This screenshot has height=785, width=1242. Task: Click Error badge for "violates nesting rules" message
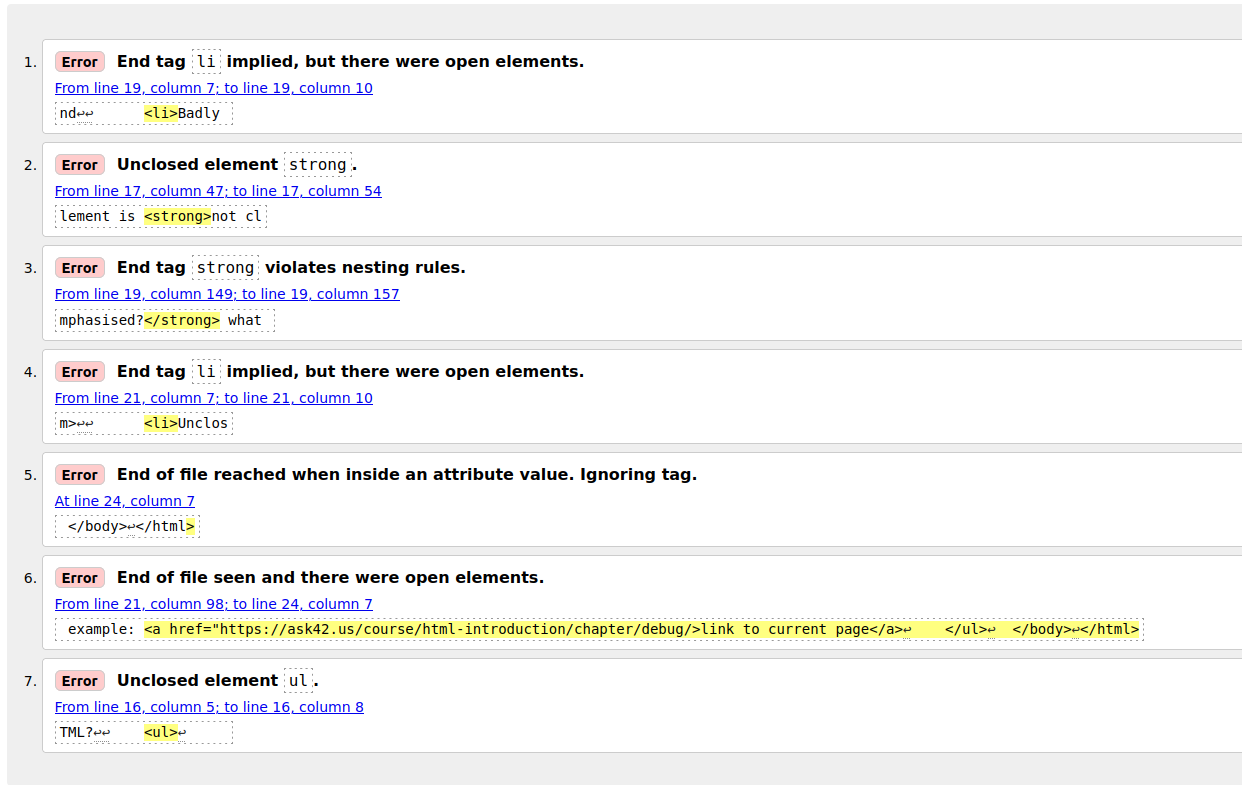[79, 268]
